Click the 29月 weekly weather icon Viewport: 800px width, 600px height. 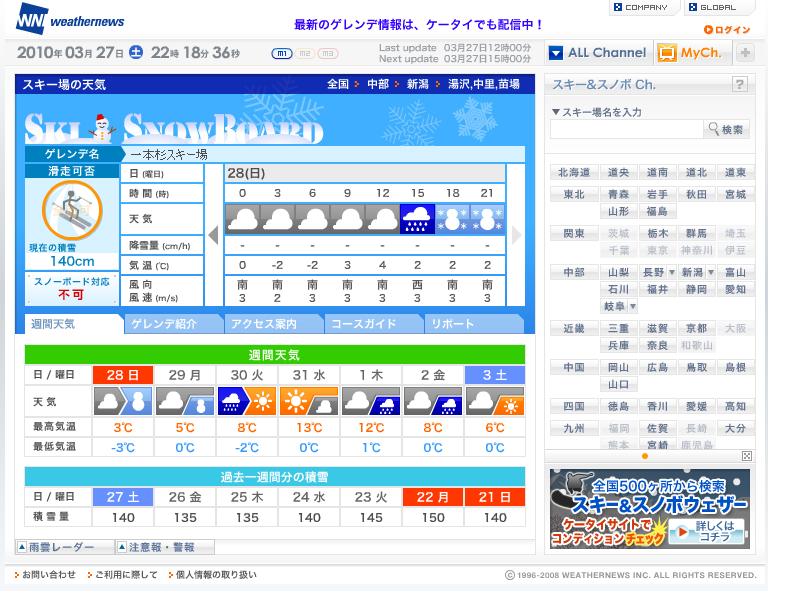[x=185, y=401]
